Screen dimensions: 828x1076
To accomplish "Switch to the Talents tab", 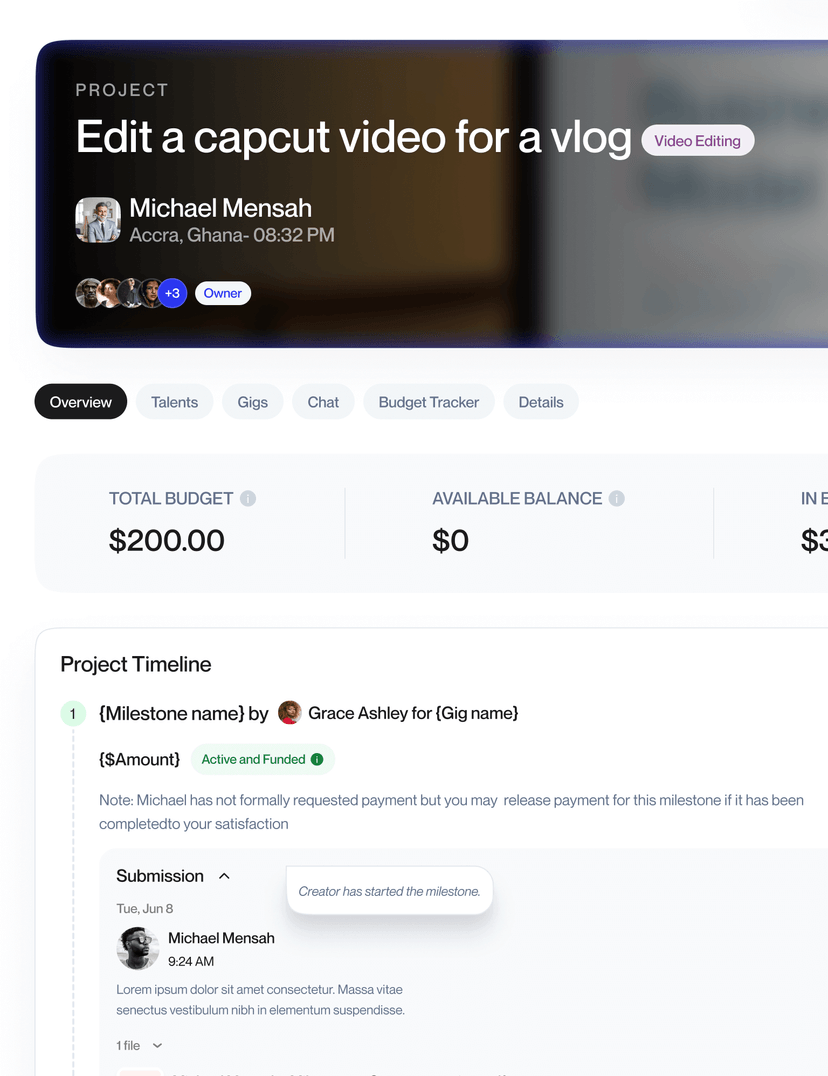I will (174, 402).
